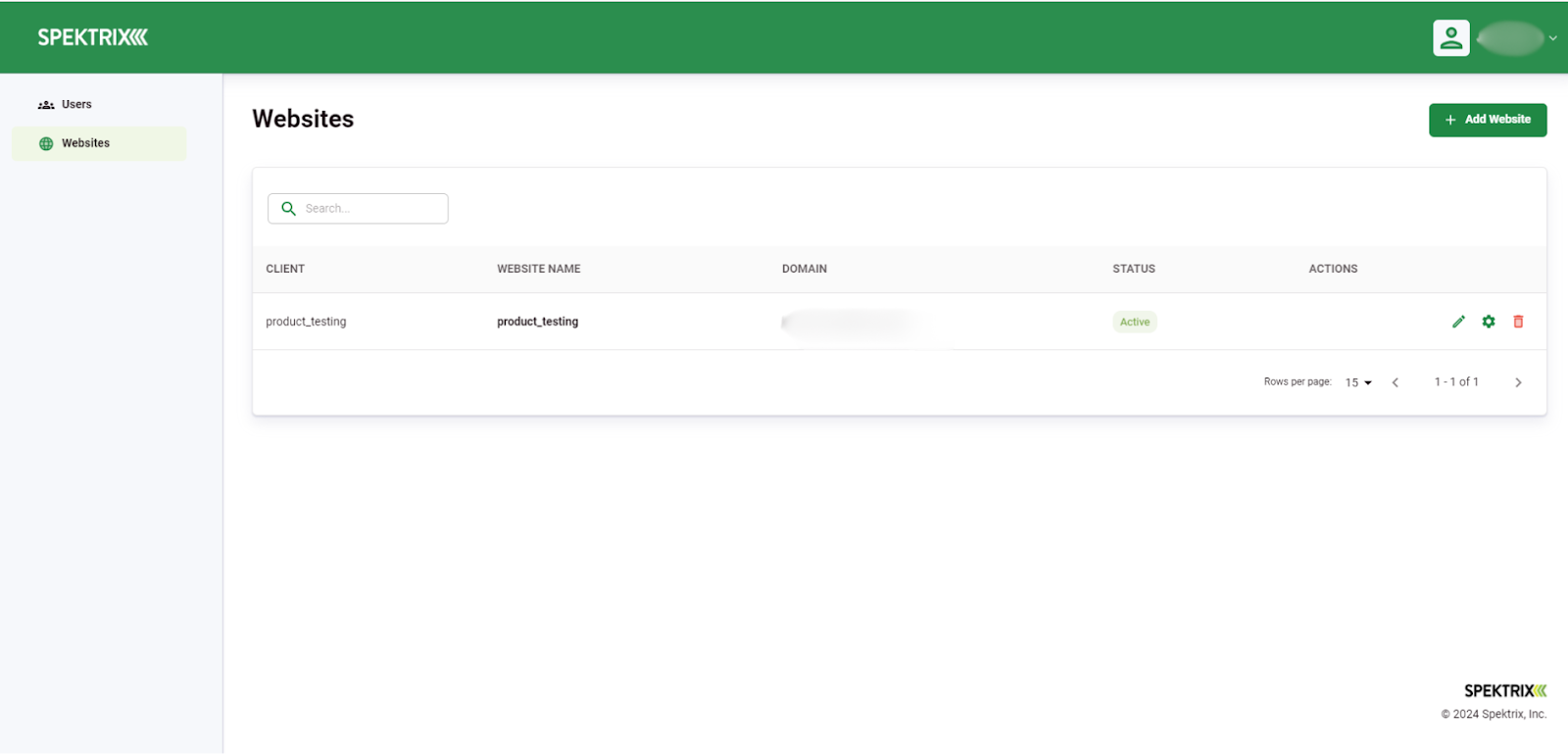Click the Websites globe icon

46,144
